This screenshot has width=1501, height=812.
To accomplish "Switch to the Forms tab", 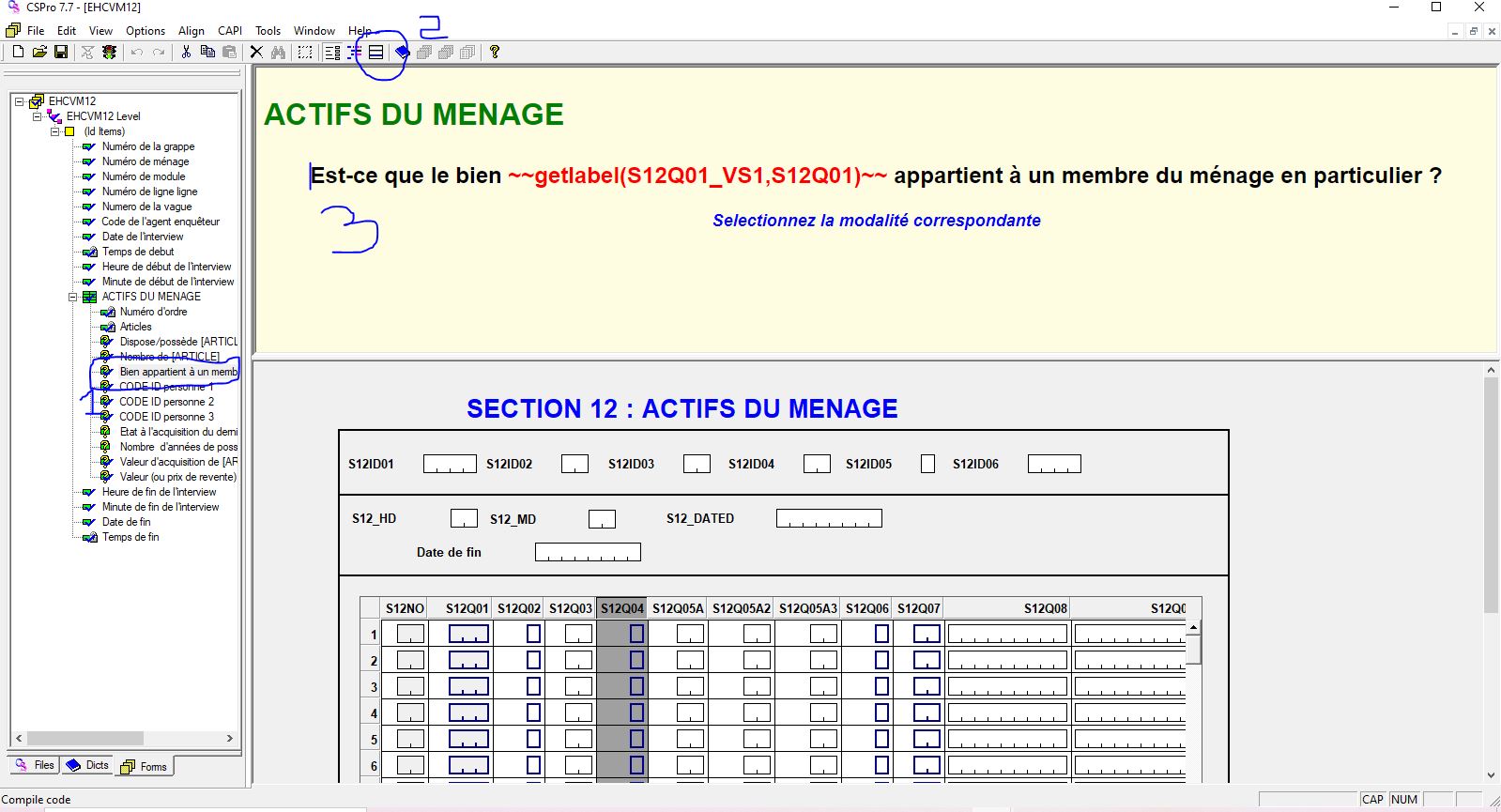I will tap(145, 767).
